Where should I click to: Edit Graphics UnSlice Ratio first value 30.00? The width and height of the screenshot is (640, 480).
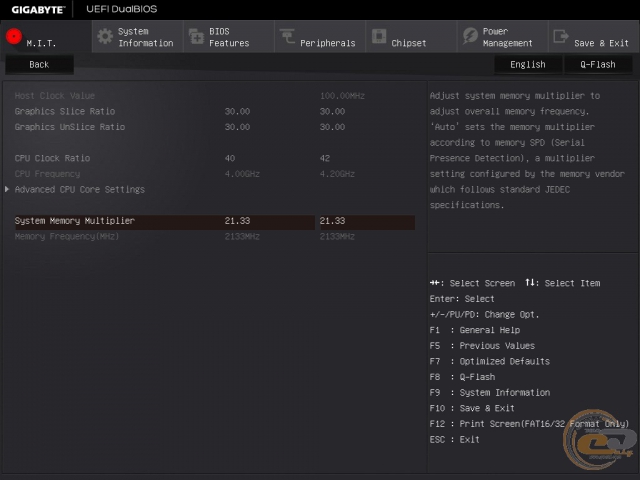click(237, 127)
